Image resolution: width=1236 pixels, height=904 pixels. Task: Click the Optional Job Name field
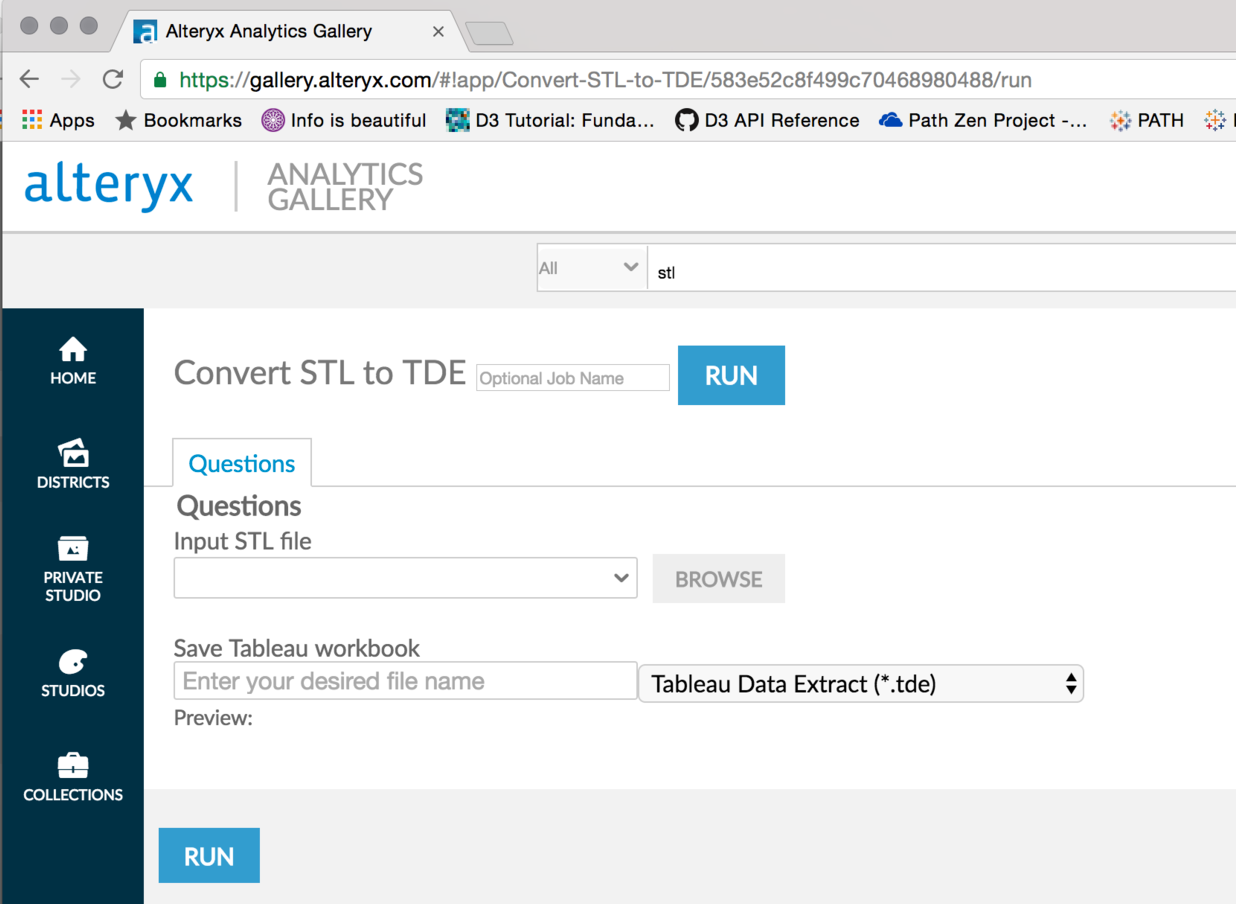pos(573,378)
